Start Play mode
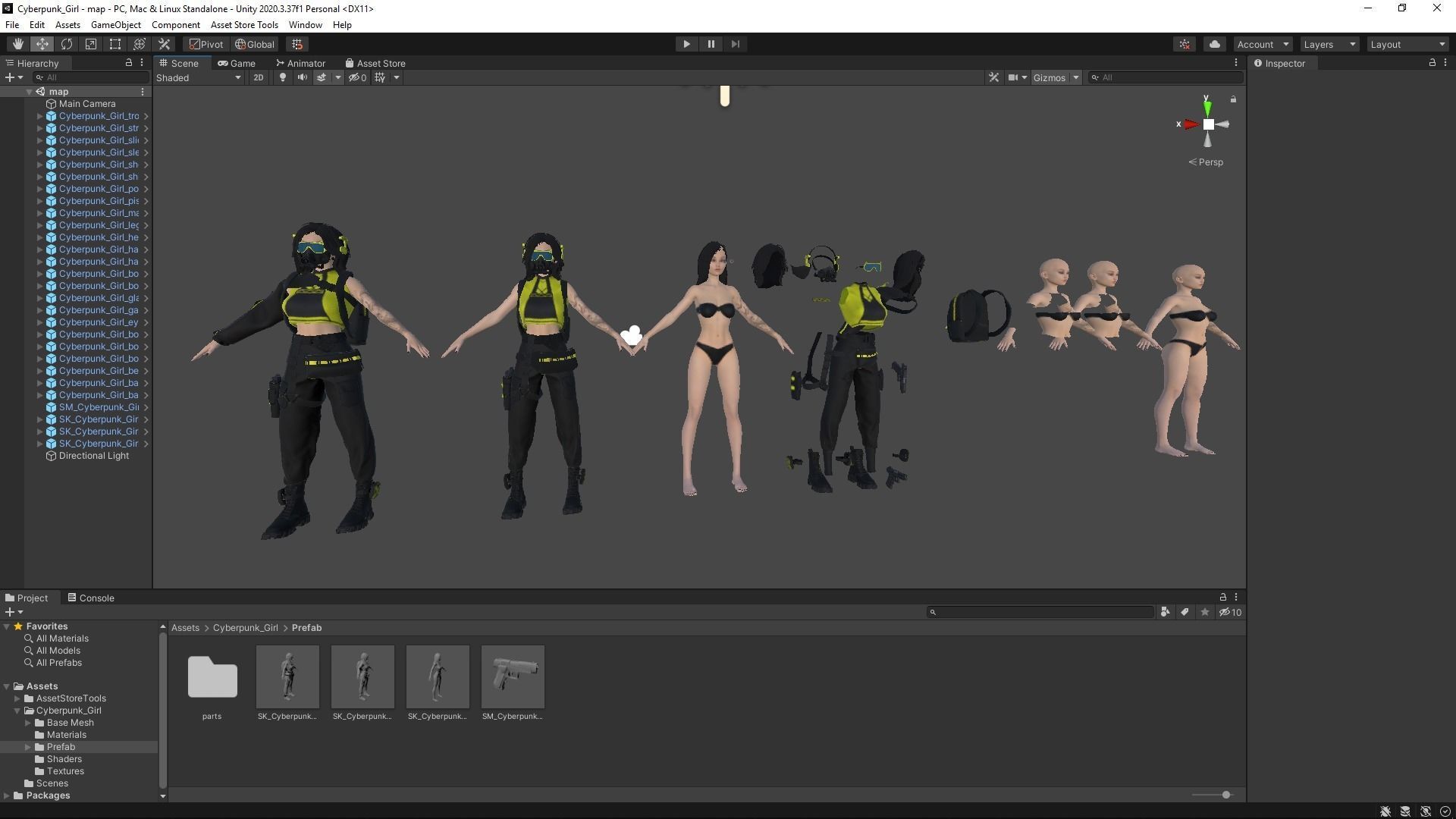This screenshot has height=819, width=1456. coord(686,44)
